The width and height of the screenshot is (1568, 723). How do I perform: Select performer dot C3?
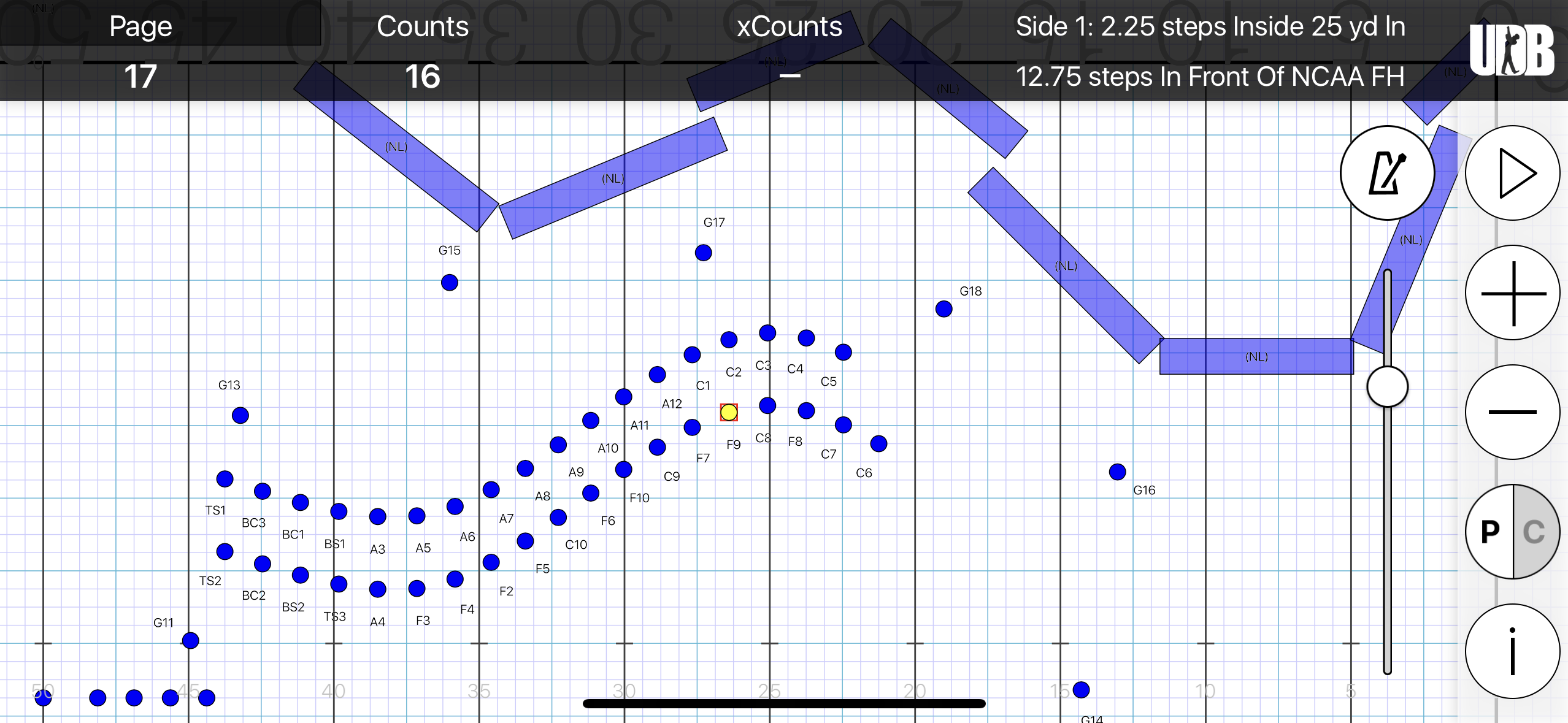(x=767, y=333)
